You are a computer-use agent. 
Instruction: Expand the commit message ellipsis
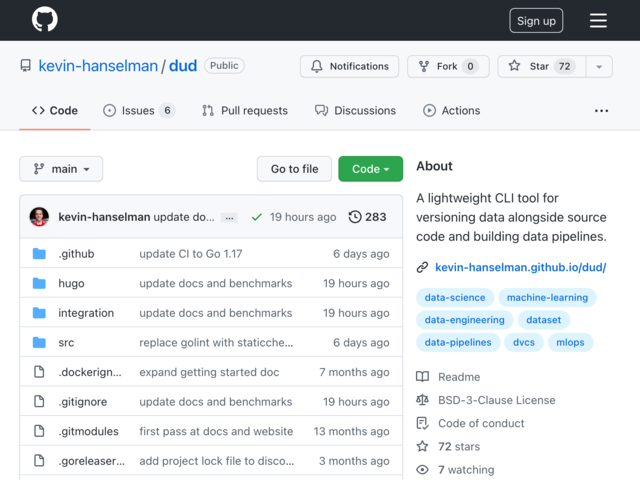coord(229,218)
